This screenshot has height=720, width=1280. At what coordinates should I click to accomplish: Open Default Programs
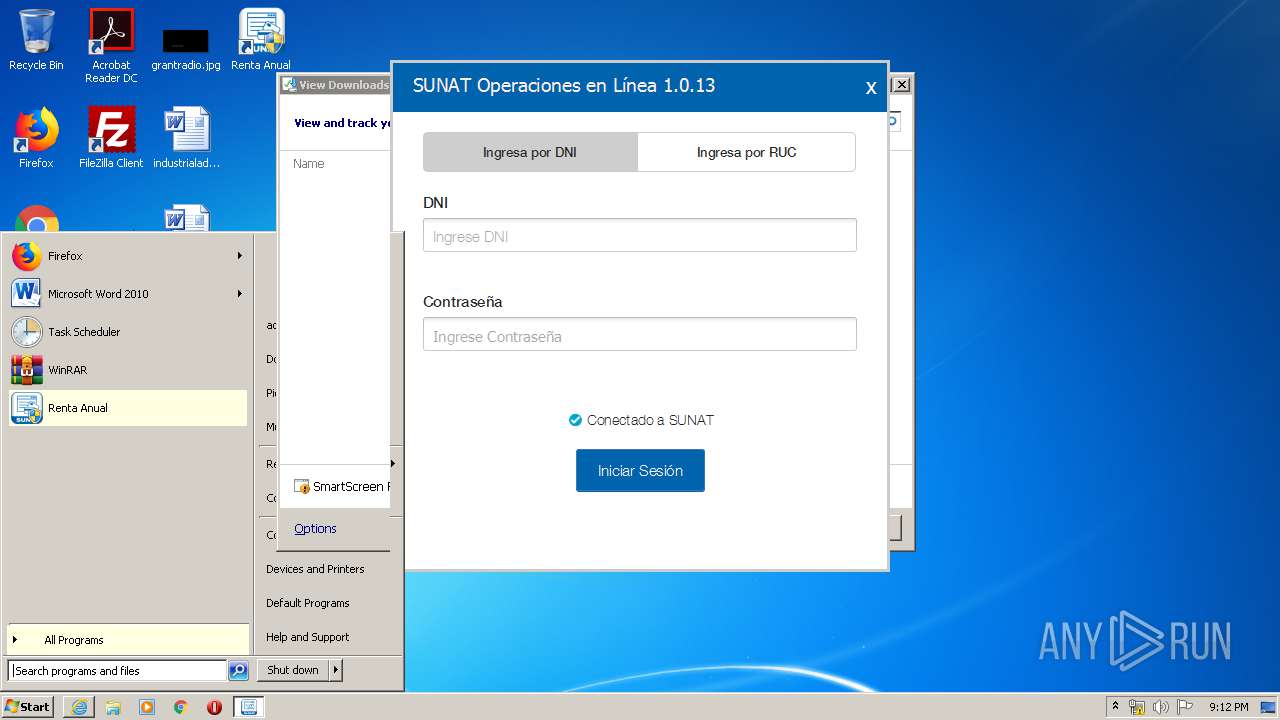pos(307,603)
